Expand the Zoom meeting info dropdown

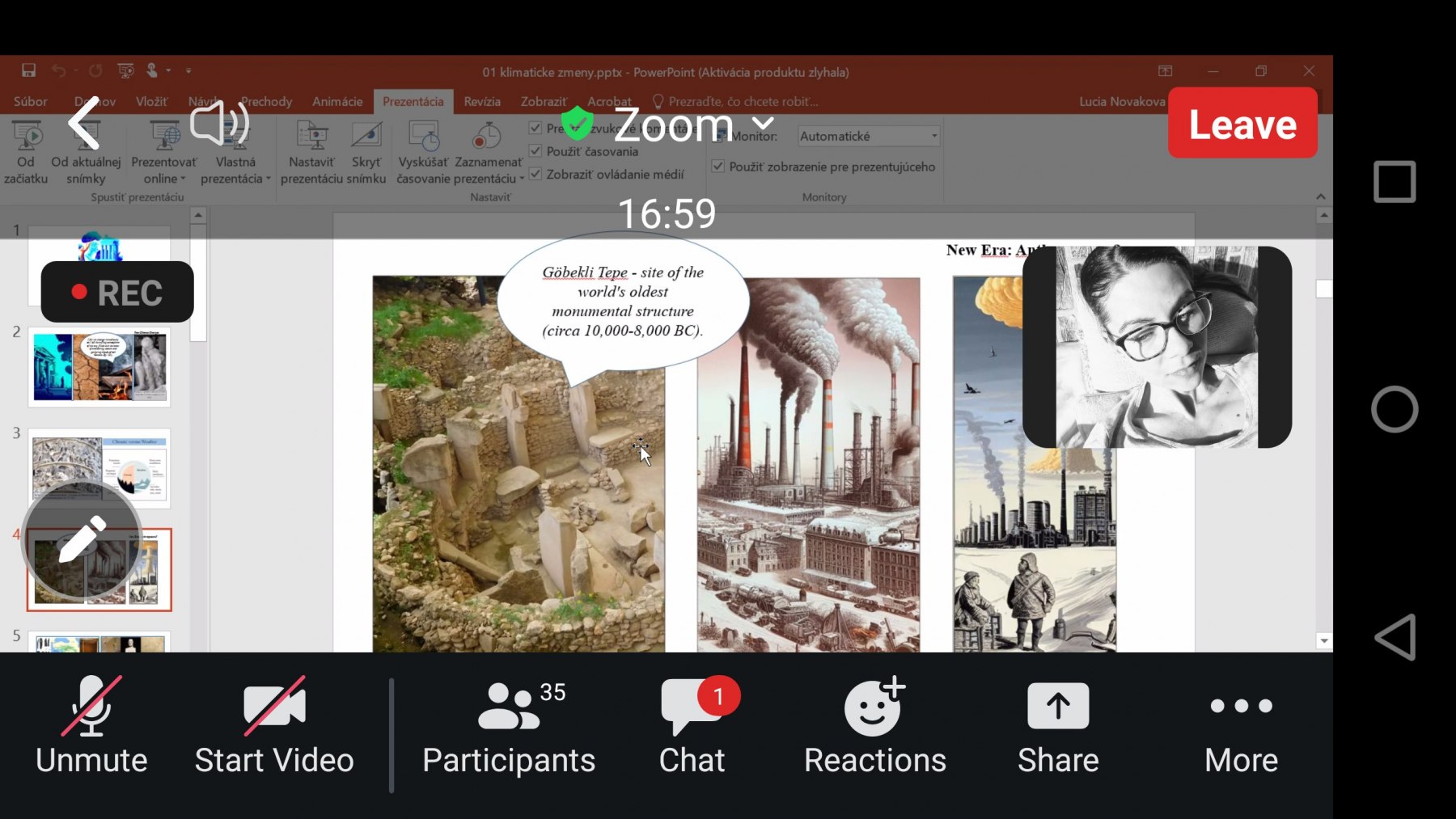[x=763, y=124]
